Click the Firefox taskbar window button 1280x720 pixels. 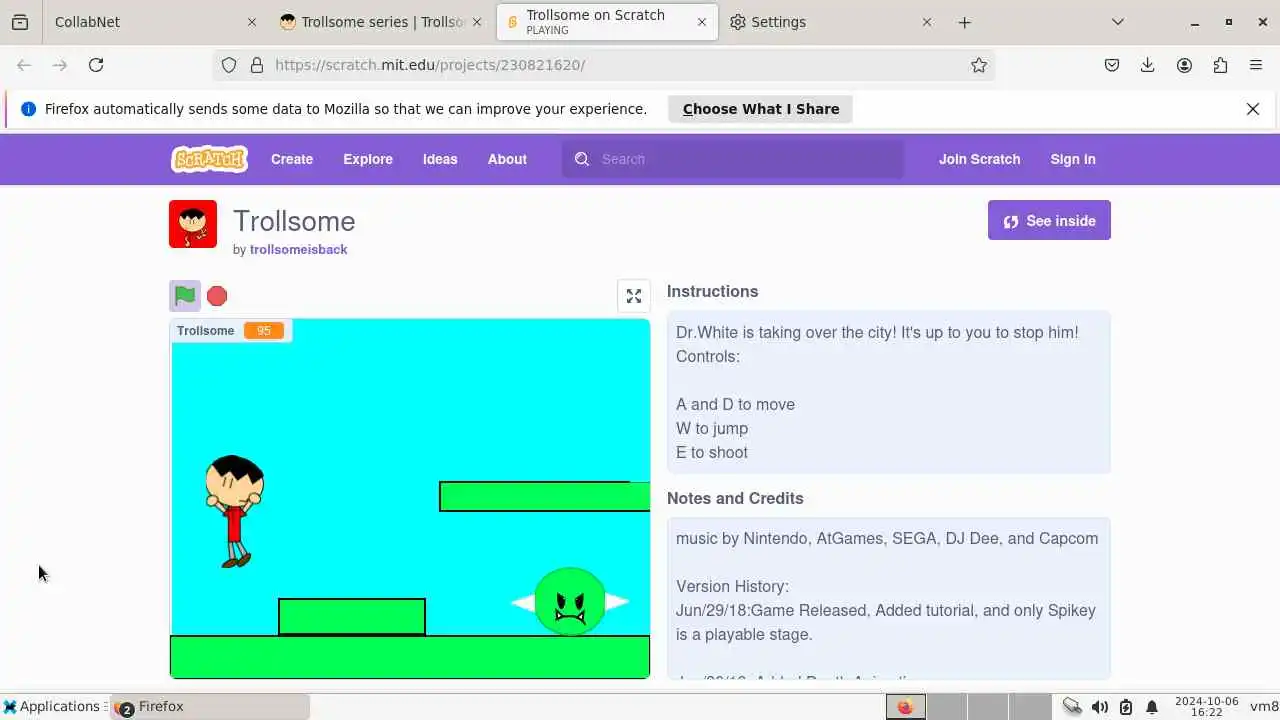(x=210, y=707)
